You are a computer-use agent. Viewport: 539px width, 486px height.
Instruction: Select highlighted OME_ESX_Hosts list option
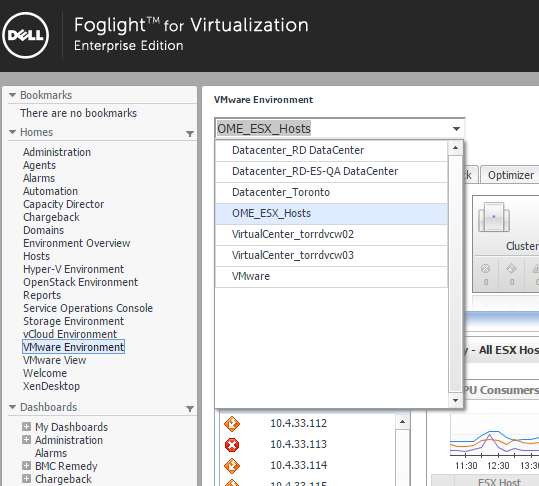coord(331,213)
